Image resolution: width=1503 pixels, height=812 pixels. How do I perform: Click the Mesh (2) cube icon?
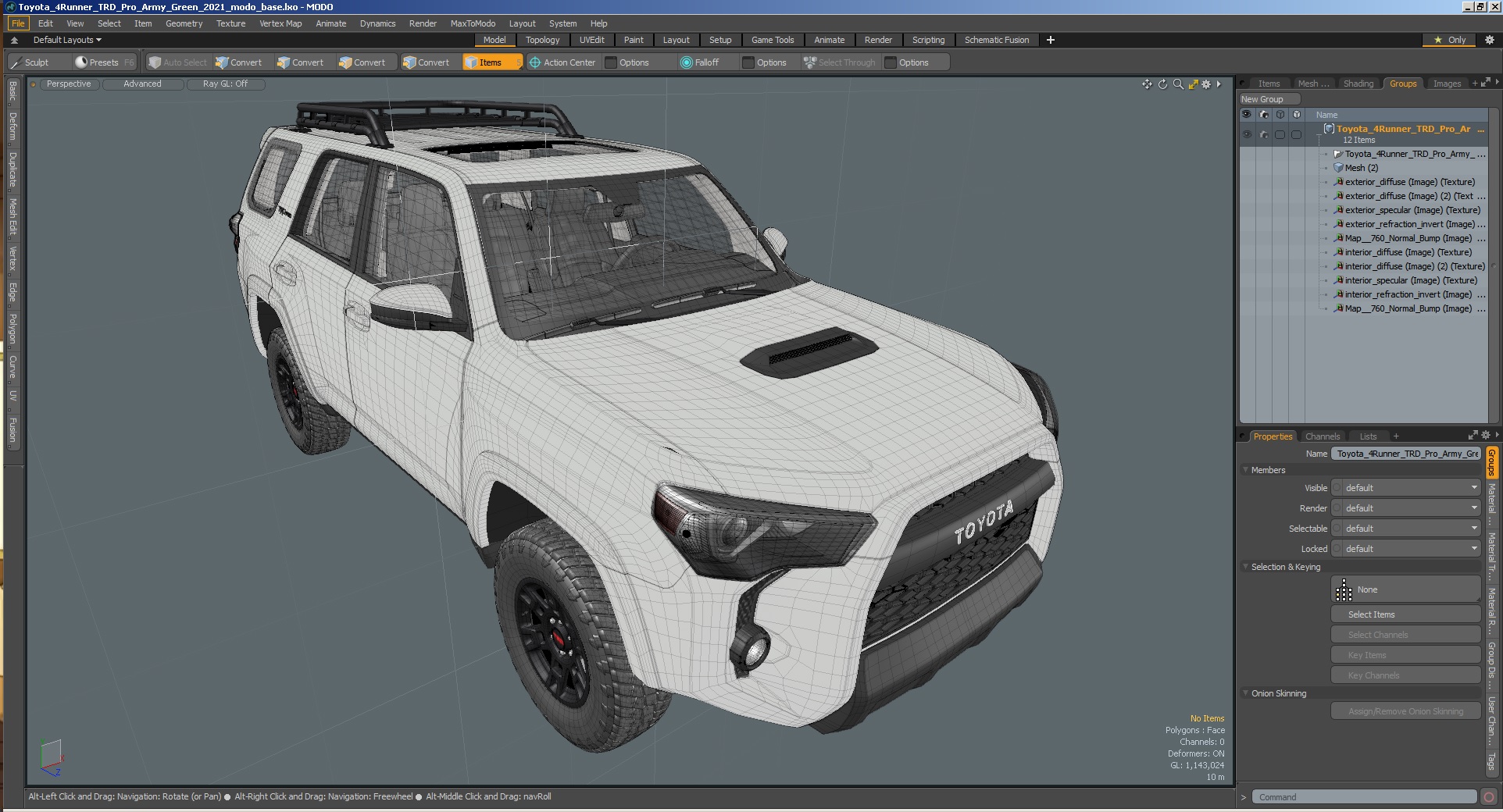click(1338, 168)
